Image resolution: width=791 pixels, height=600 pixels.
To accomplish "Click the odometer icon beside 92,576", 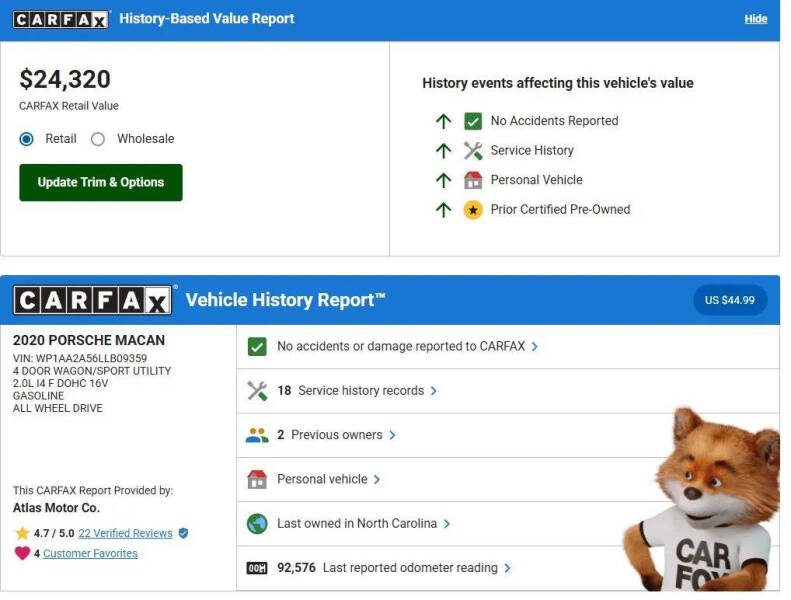I will (257, 568).
